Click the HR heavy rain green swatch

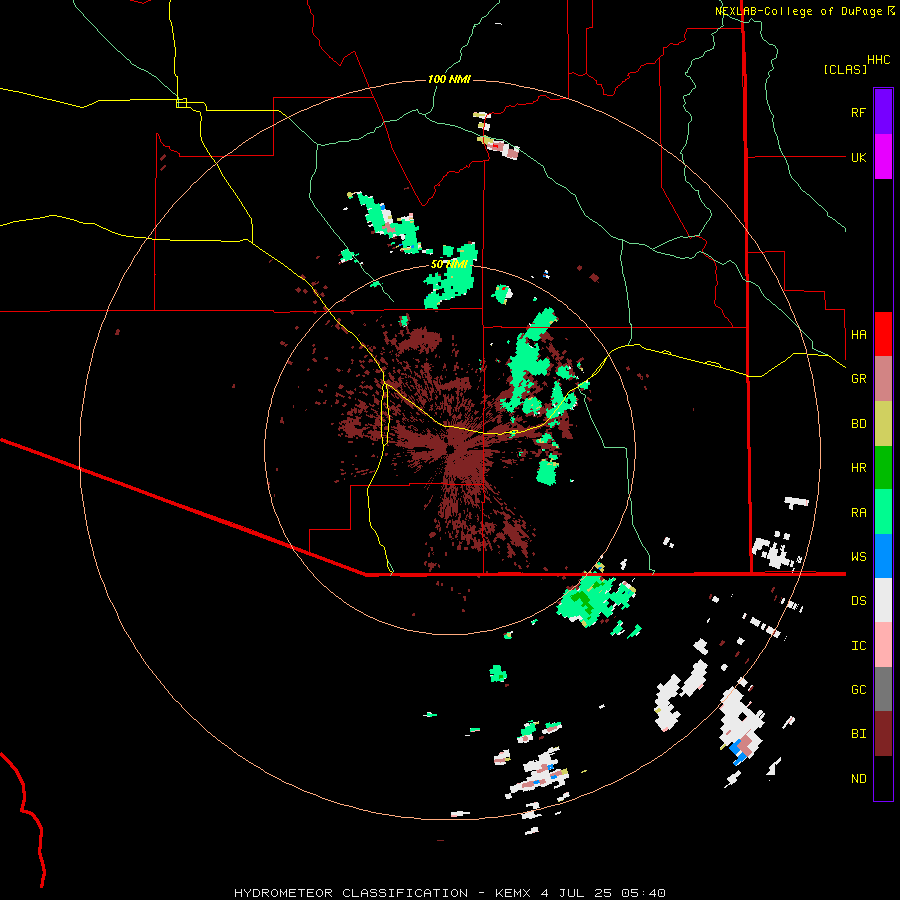point(883,468)
